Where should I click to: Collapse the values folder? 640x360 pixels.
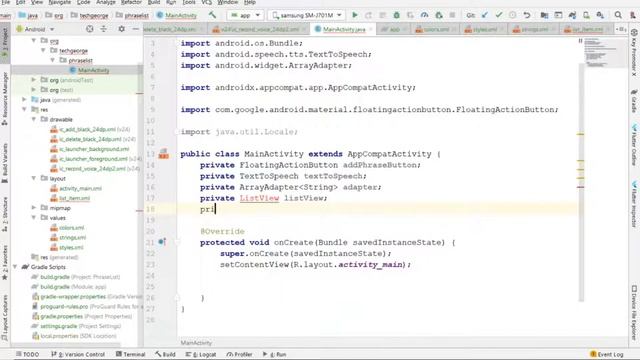pyautogui.click(x=33, y=218)
